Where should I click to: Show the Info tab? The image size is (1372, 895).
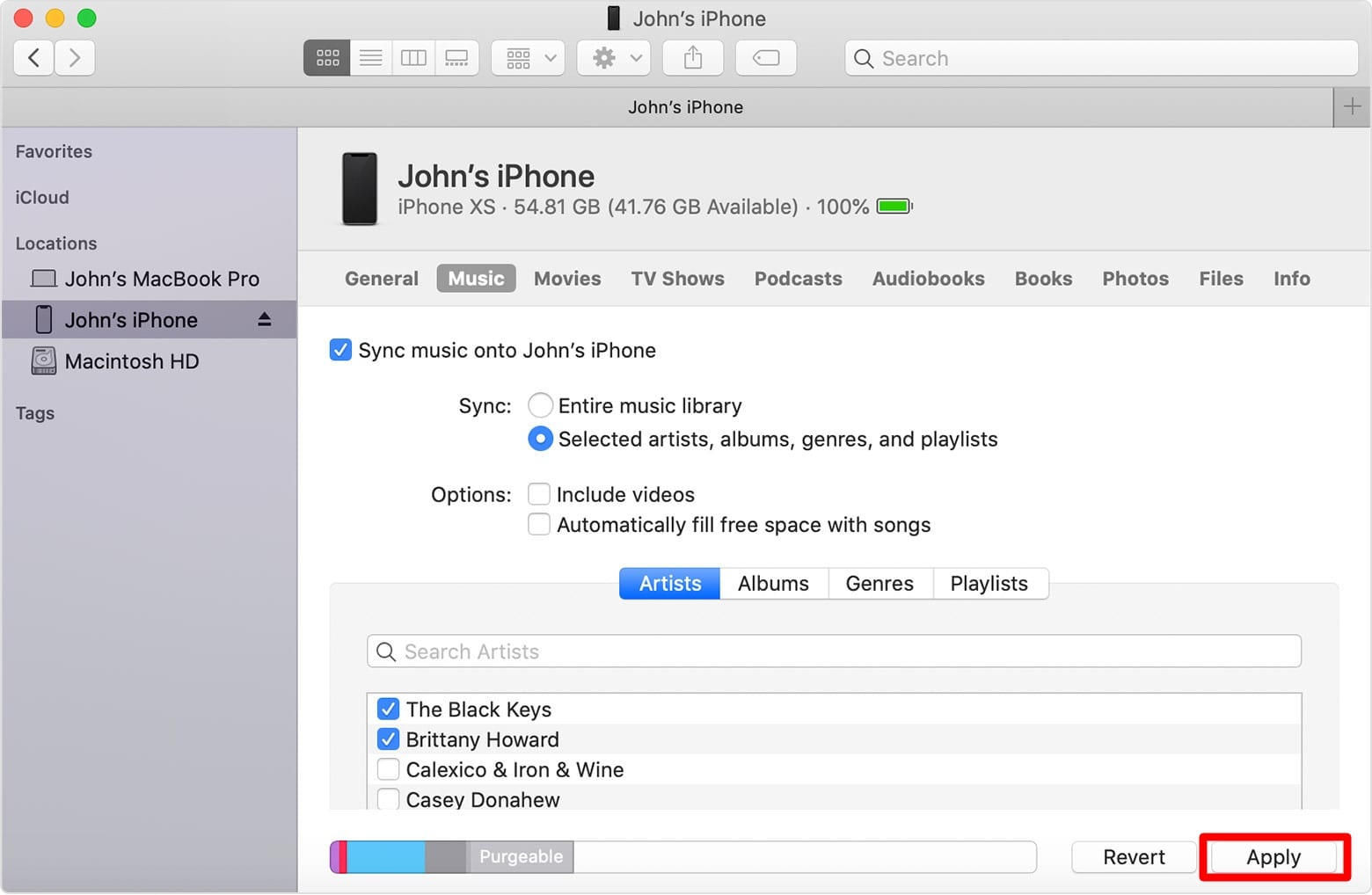tap(1291, 279)
